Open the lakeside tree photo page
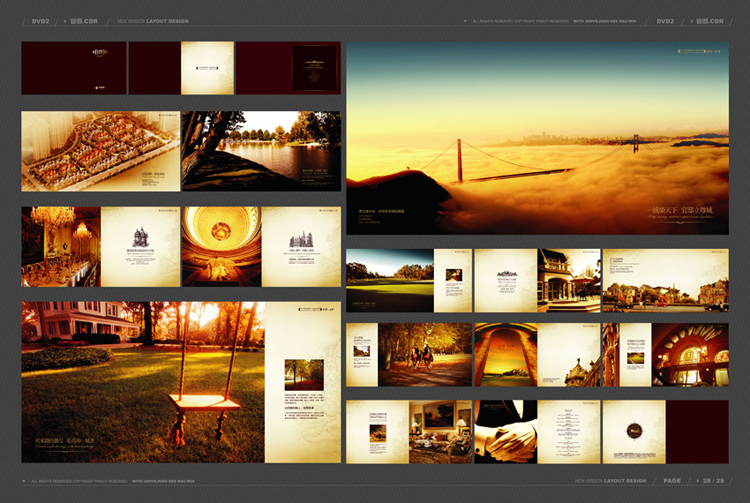750x503 pixels. coord(261,151)
